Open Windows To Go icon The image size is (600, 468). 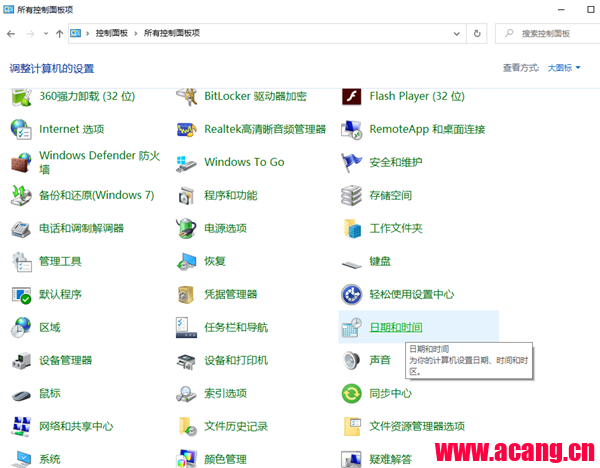pyautogui.click(x=186, y=163)
